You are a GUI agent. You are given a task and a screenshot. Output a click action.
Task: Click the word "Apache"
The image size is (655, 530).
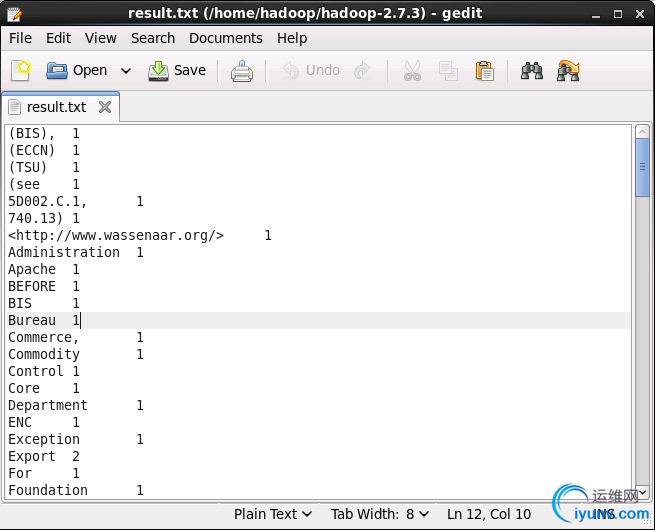(32, 270)
